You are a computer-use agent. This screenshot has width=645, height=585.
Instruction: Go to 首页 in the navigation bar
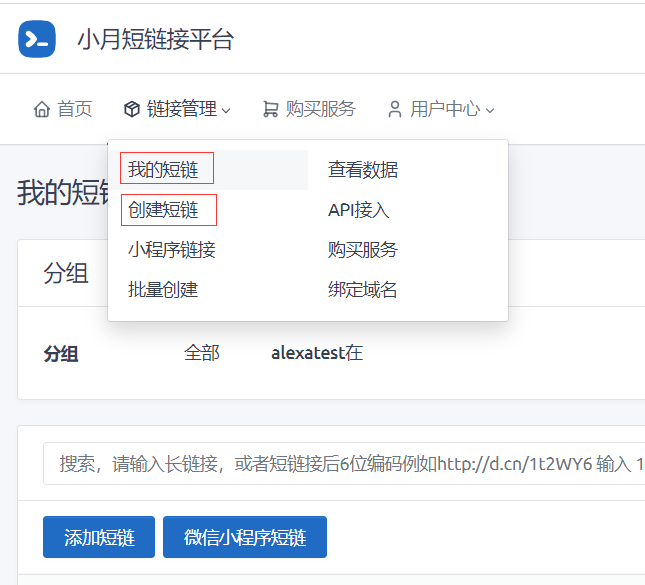click(63, 109)
